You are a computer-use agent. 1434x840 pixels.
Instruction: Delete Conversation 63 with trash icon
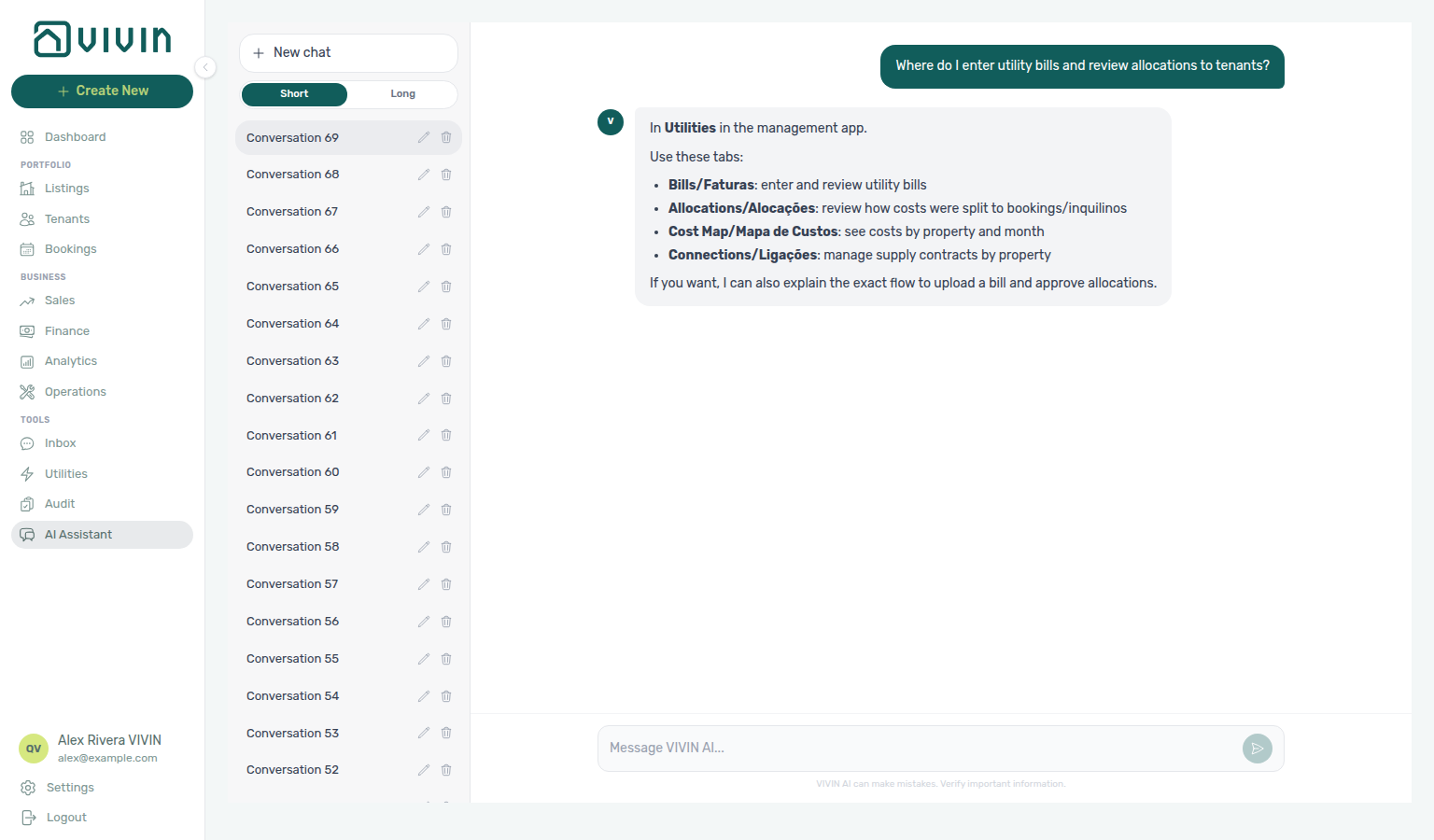[446, 361]
